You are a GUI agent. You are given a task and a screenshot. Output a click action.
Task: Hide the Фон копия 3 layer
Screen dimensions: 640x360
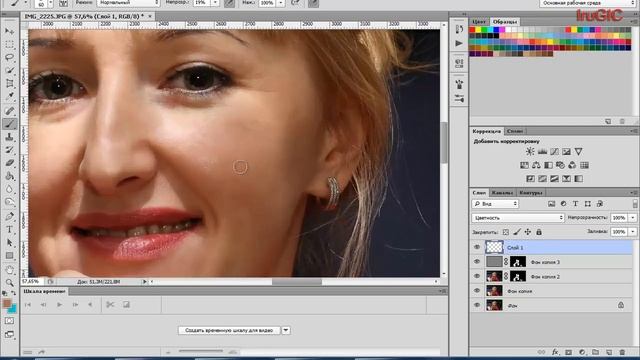(x=477, y=262)
